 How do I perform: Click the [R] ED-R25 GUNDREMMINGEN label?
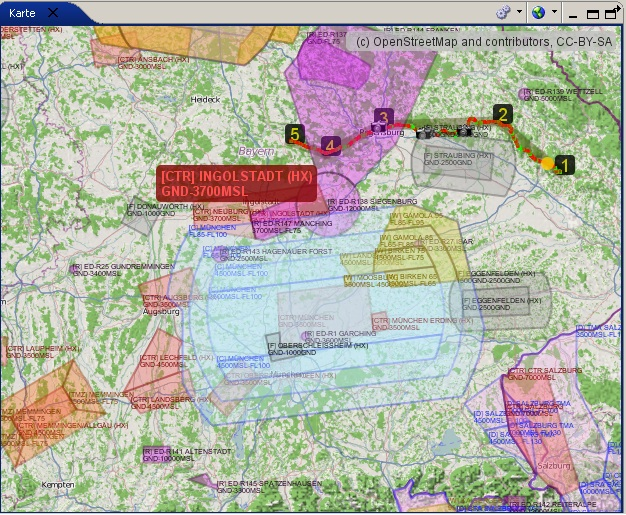pyautogui.click(x=123, y=270)
